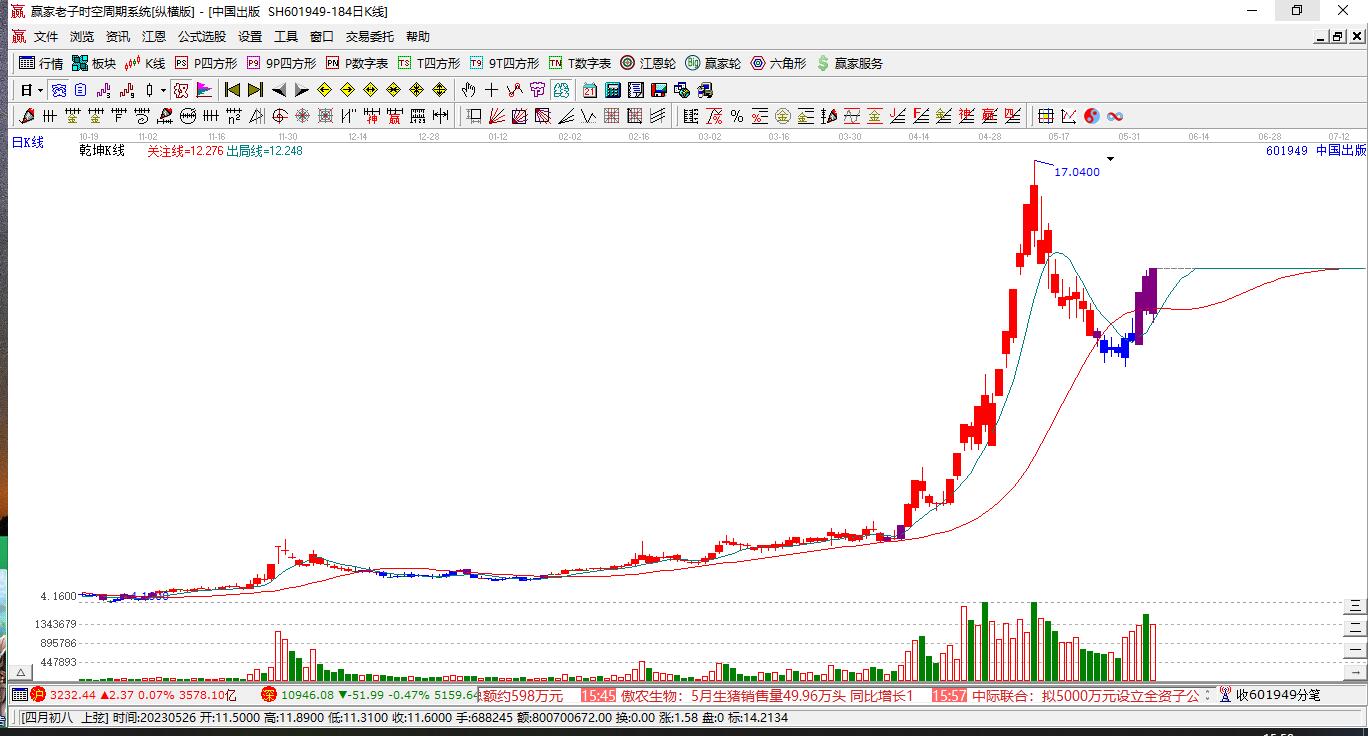Click the red circular target icon
The height and width of the screenshot is (736, 1368).
click(x=280, y=116)
